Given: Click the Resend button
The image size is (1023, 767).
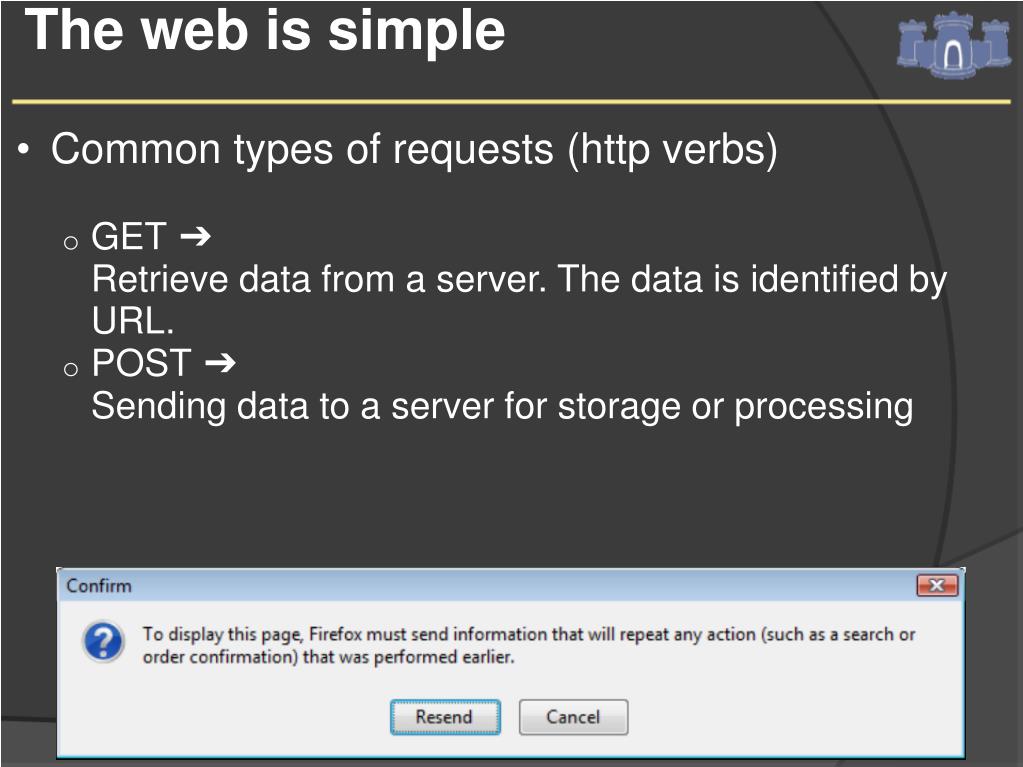Looking at the screenshot, I should tap(445, 717).
